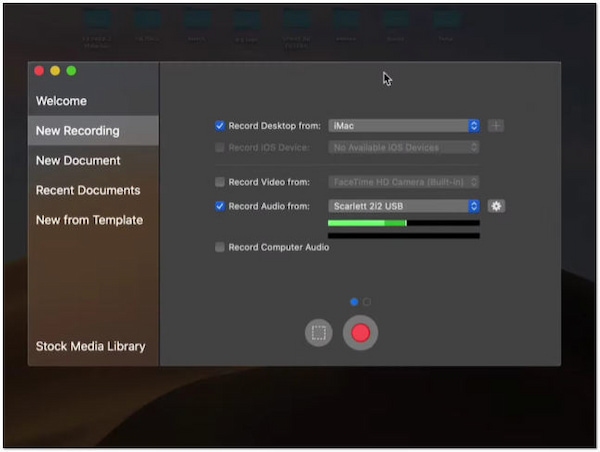Open the iMac desktop source dropdown
Screen dimensions: 600x452
(404, 126)
